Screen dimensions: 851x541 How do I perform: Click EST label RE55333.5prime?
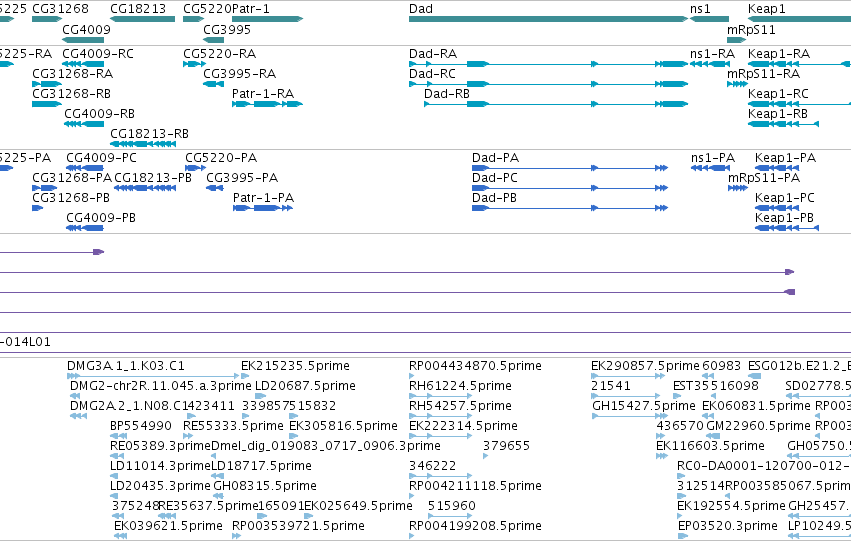[x=233, y=427]
